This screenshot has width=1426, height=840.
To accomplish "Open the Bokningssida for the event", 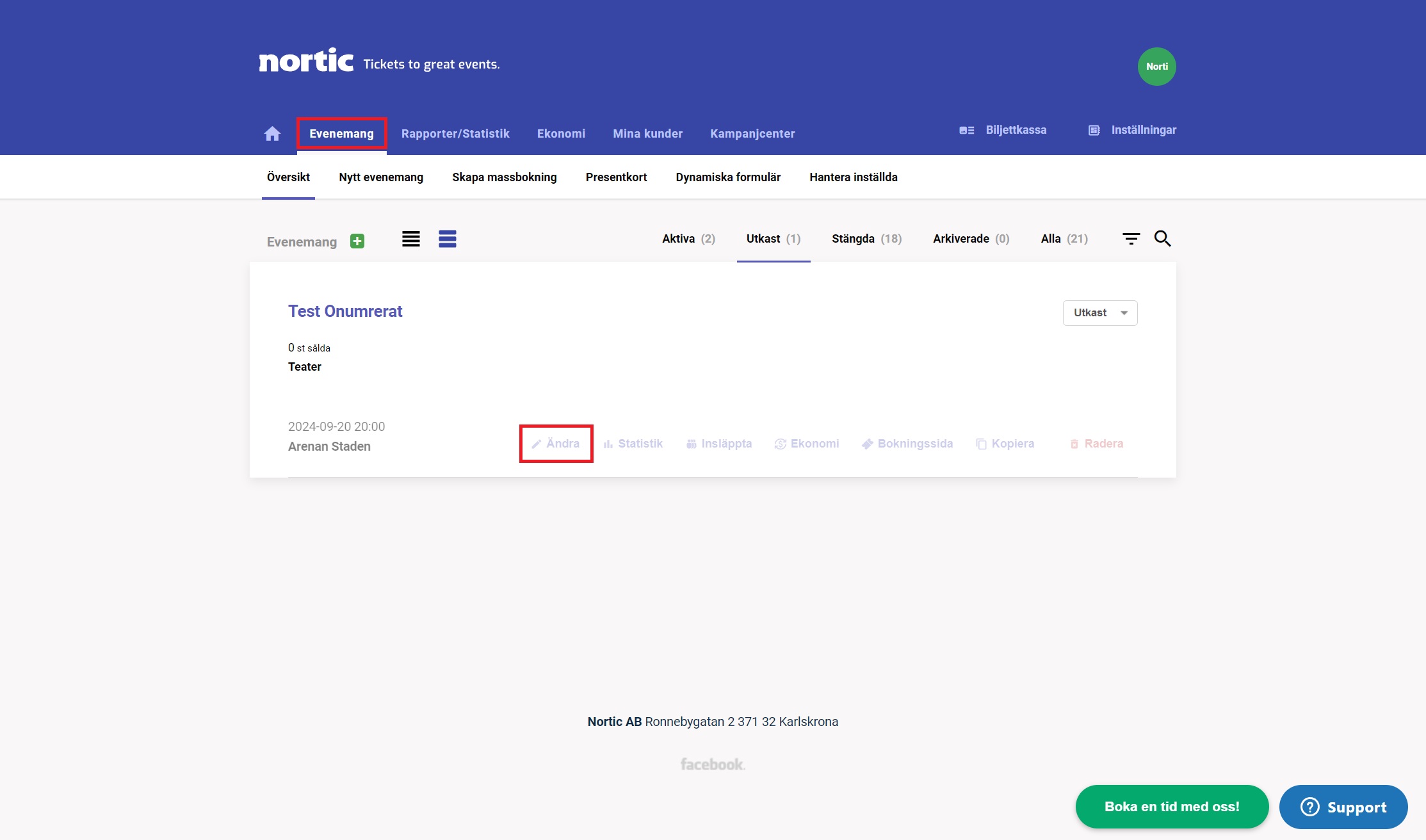I will coord(907,443).
